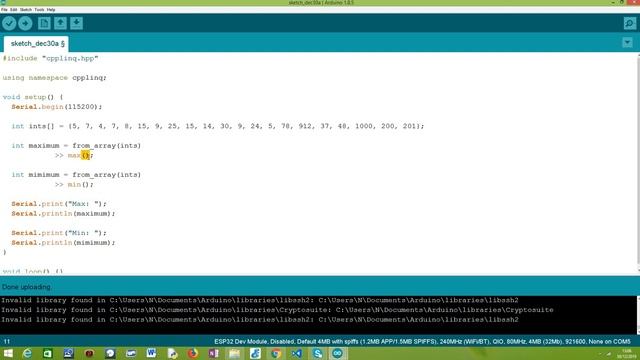Open OneNote from the taskbar
The image size is (640, 360).
(213, 353)
